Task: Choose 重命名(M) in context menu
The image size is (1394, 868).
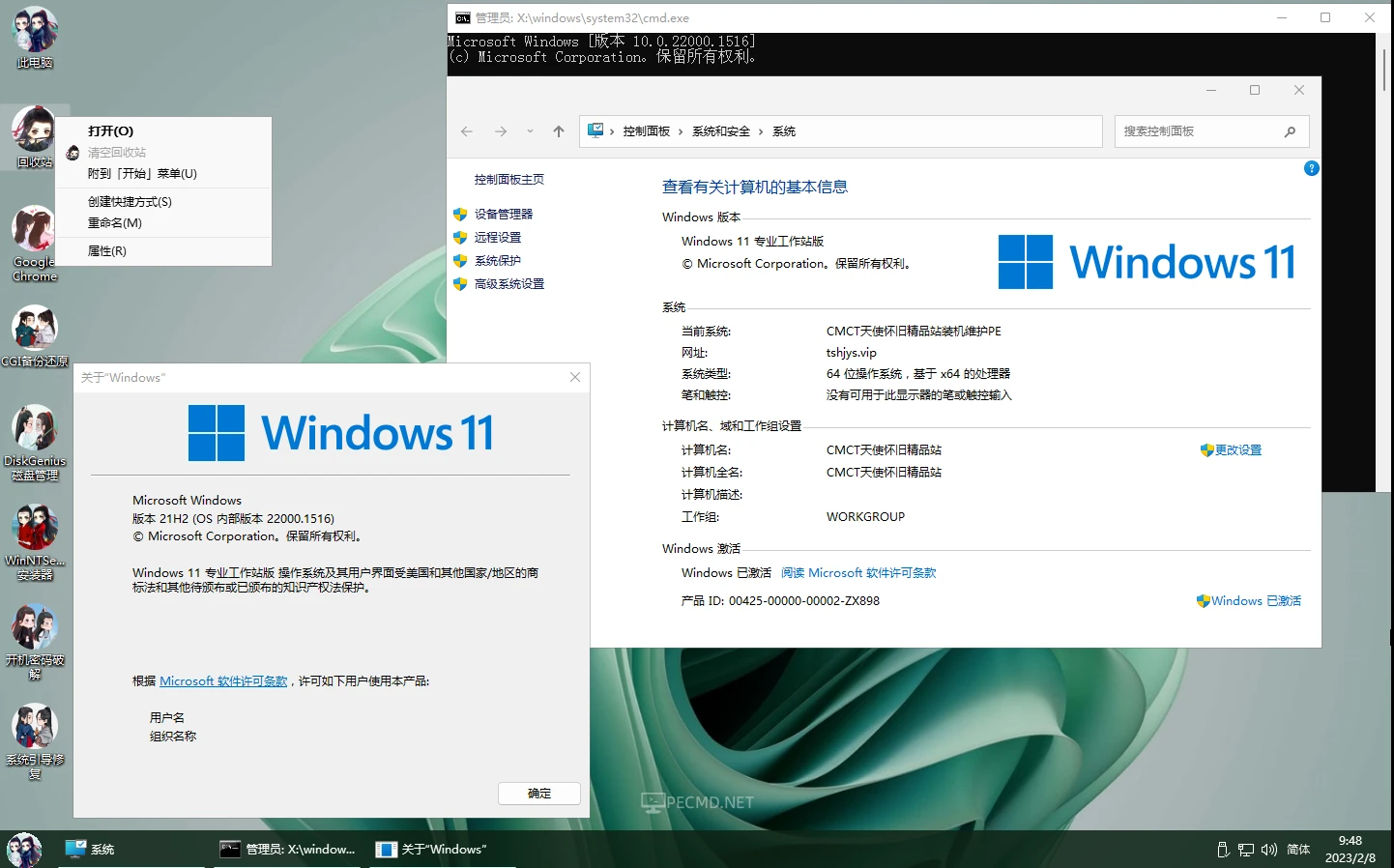Action: (163, 223)
